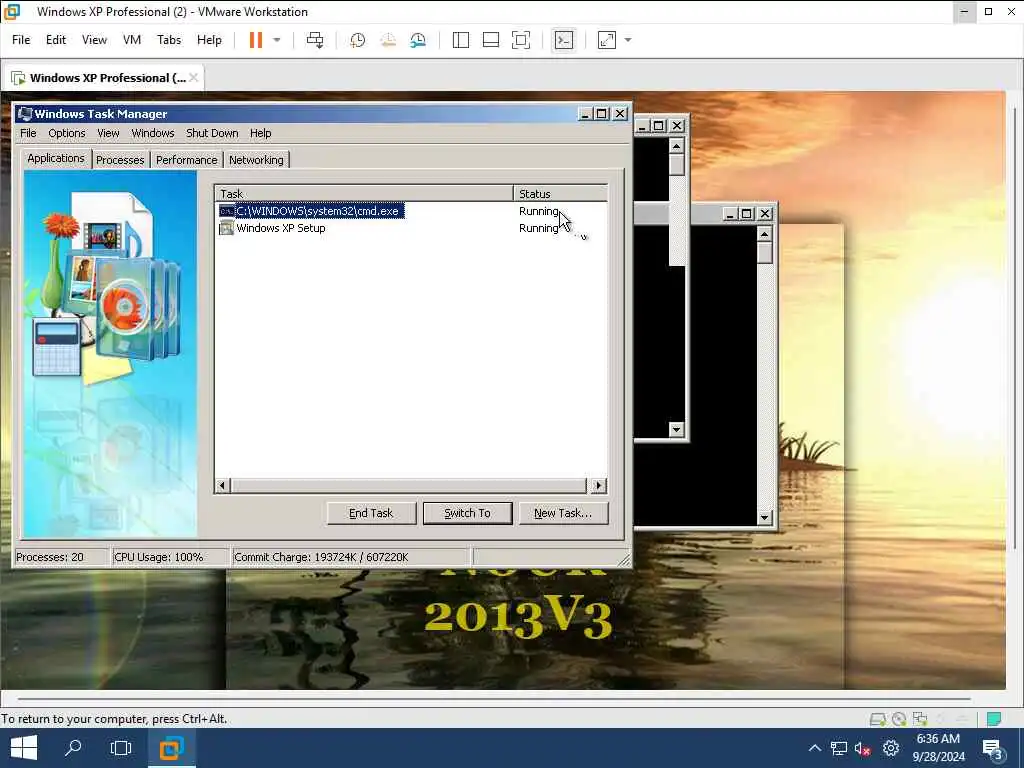The width and height of the screenshot is (1024, 768).
Task: Click task list left scroll arrow
Action: (x=223, y=486)
